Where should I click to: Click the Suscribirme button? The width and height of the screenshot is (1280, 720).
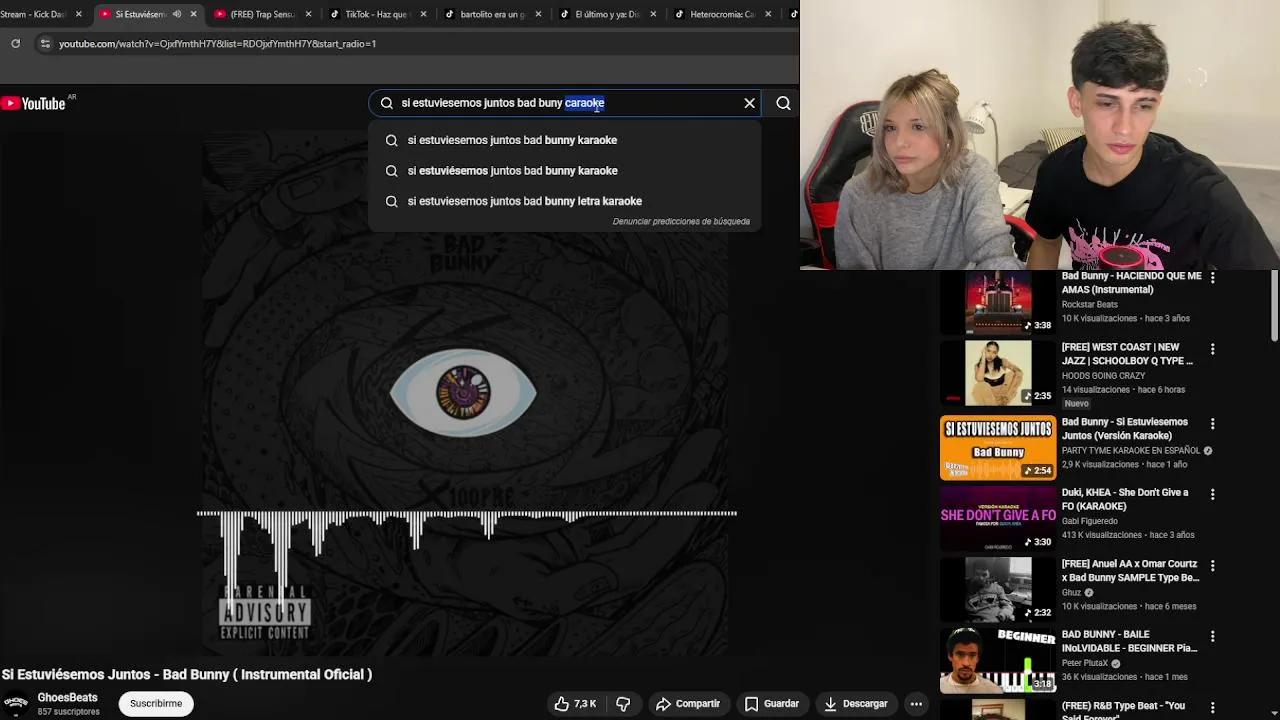point(155,703)
